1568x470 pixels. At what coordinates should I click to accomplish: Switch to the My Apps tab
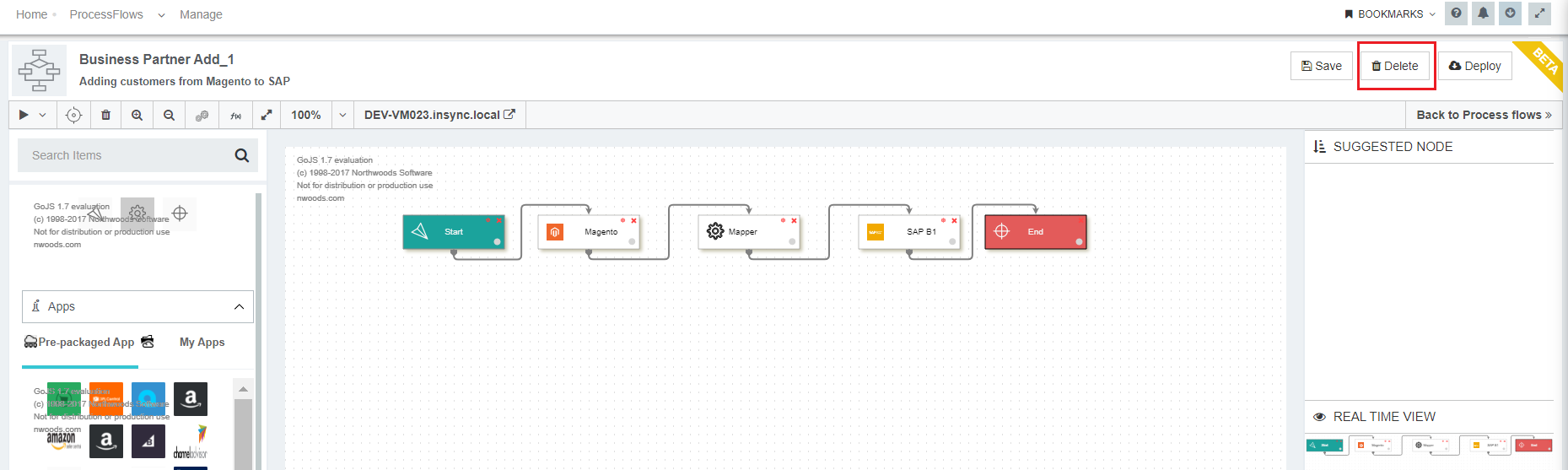pyautogui.click(x=202, y=342)
